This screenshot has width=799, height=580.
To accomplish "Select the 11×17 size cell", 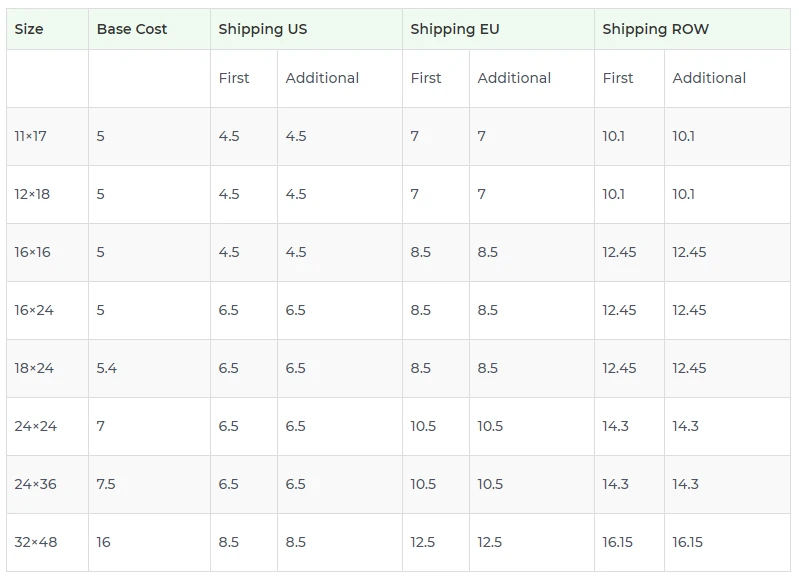I will click(x=31, y=136).
